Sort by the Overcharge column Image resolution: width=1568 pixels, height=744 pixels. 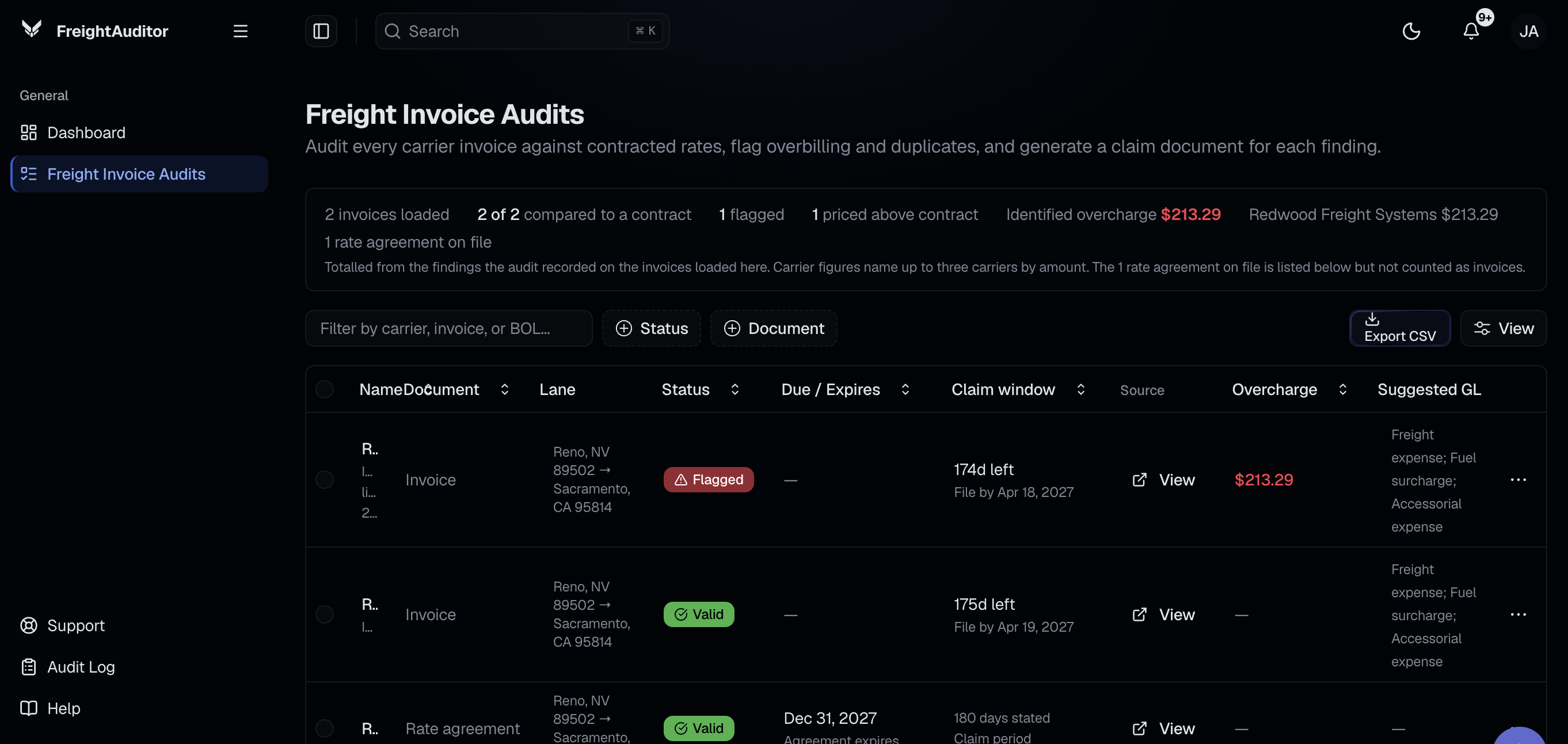(x=1290, y=389)
